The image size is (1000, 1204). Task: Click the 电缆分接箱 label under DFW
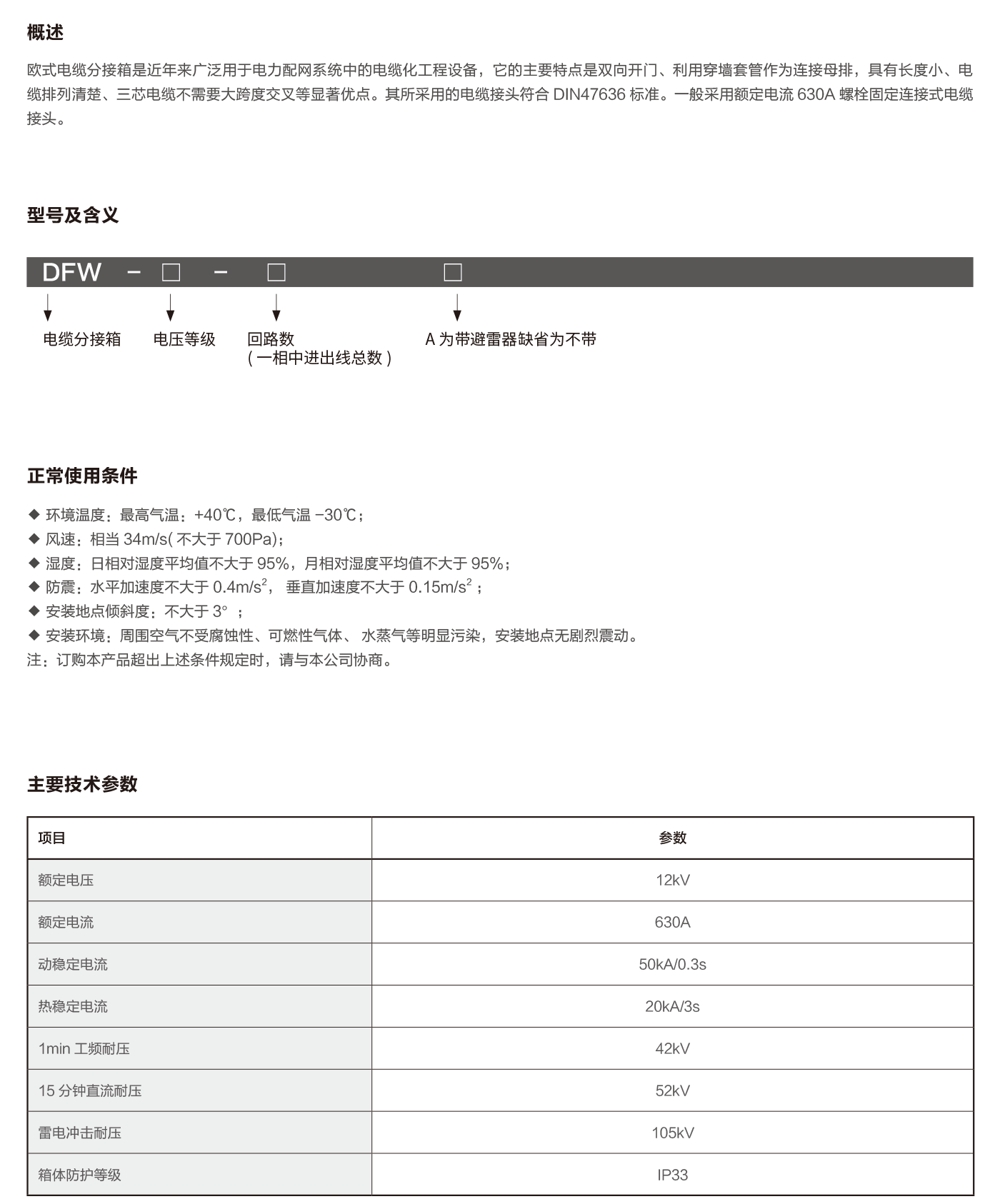tap(82, 339)
